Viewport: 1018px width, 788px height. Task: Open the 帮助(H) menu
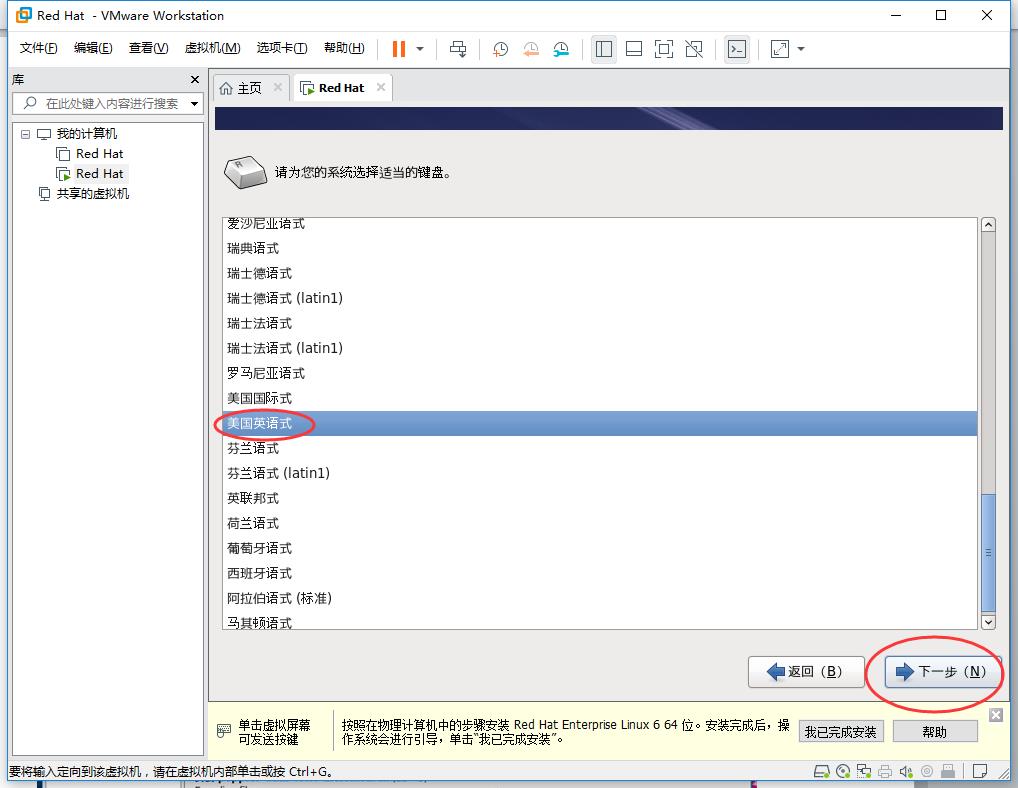pos(344,48)
